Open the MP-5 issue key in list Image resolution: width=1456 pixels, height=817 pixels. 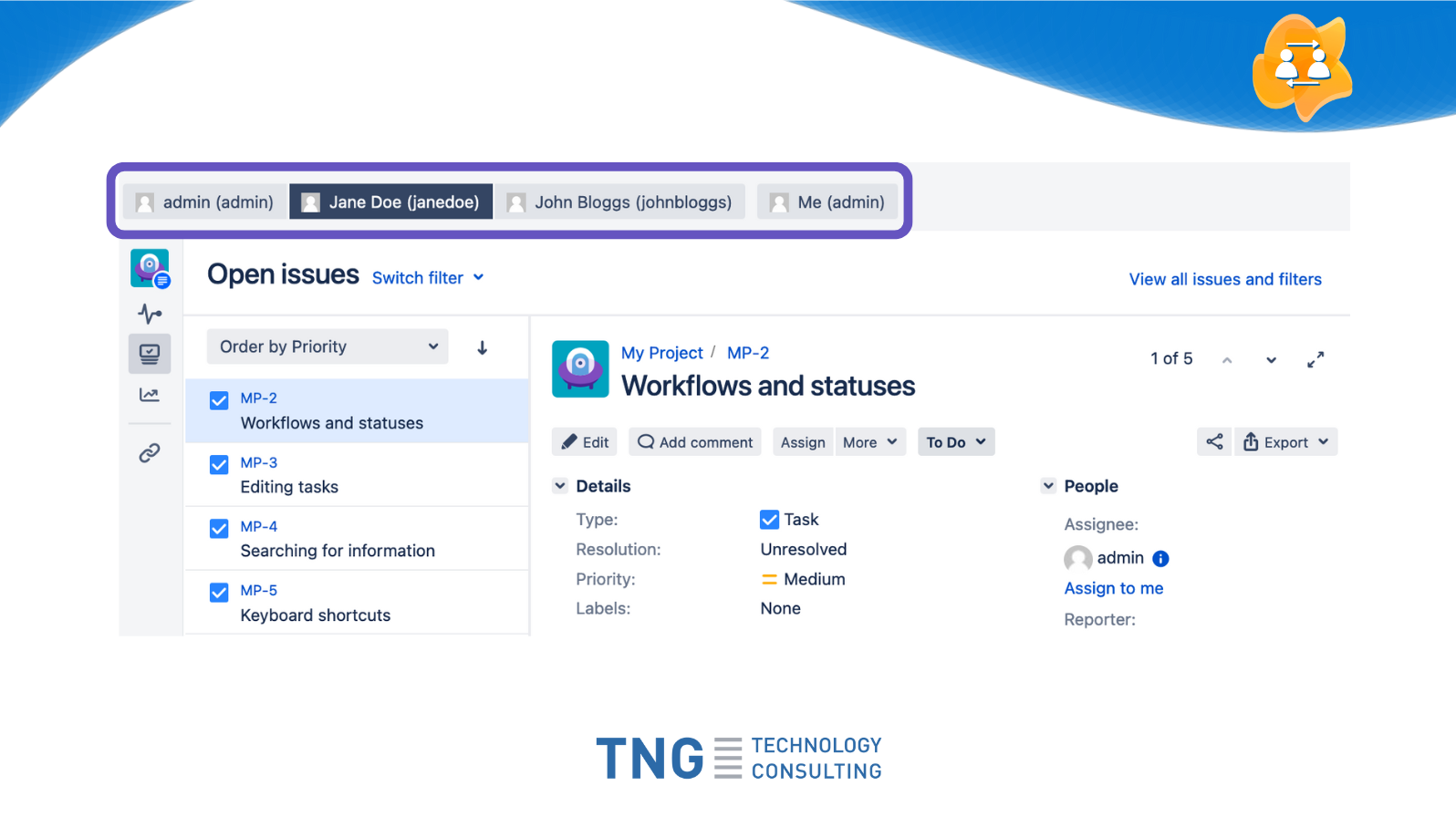[x=259, y=591]
